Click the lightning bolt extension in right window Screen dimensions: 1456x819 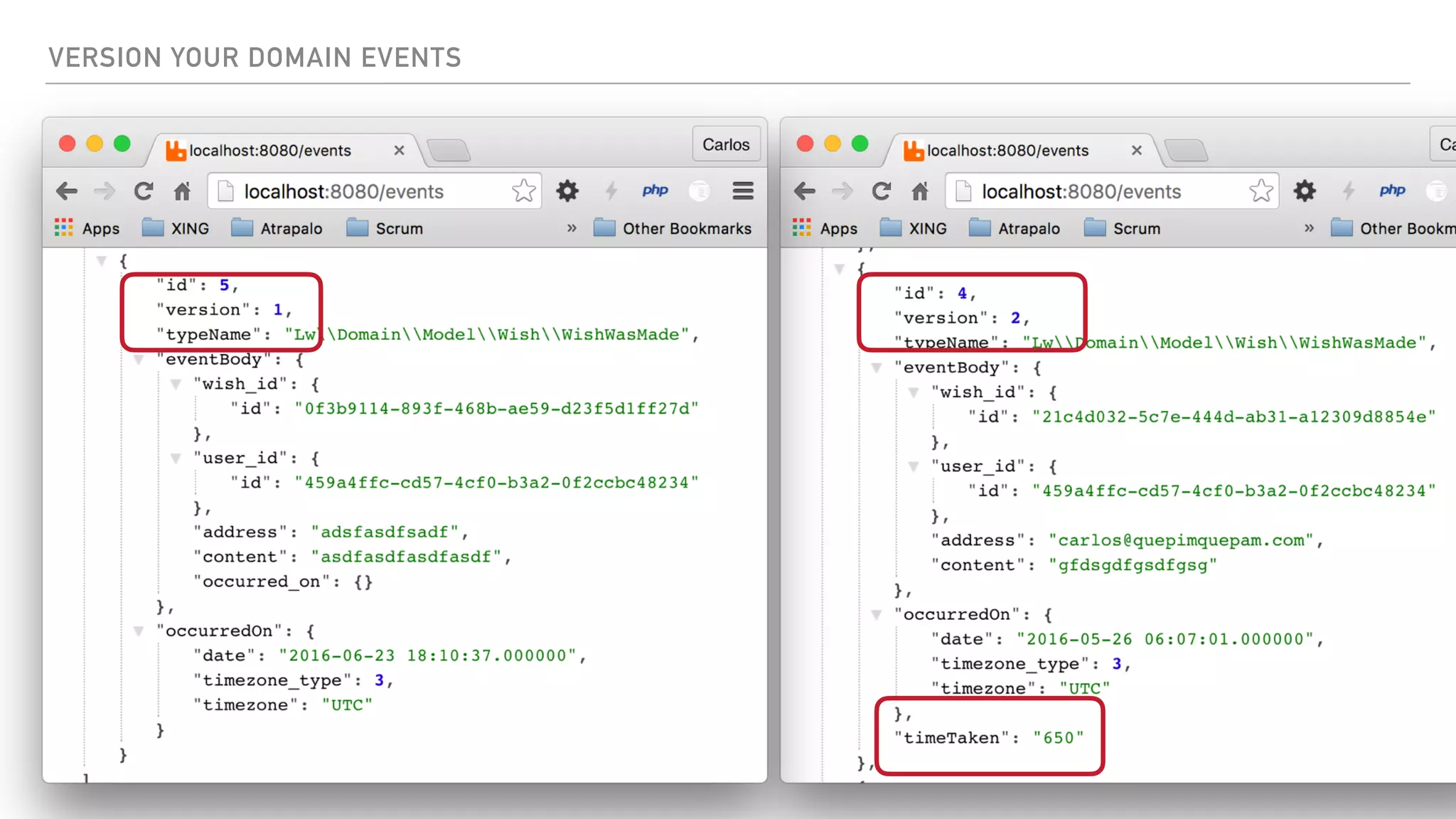[x=1349, y=191]
